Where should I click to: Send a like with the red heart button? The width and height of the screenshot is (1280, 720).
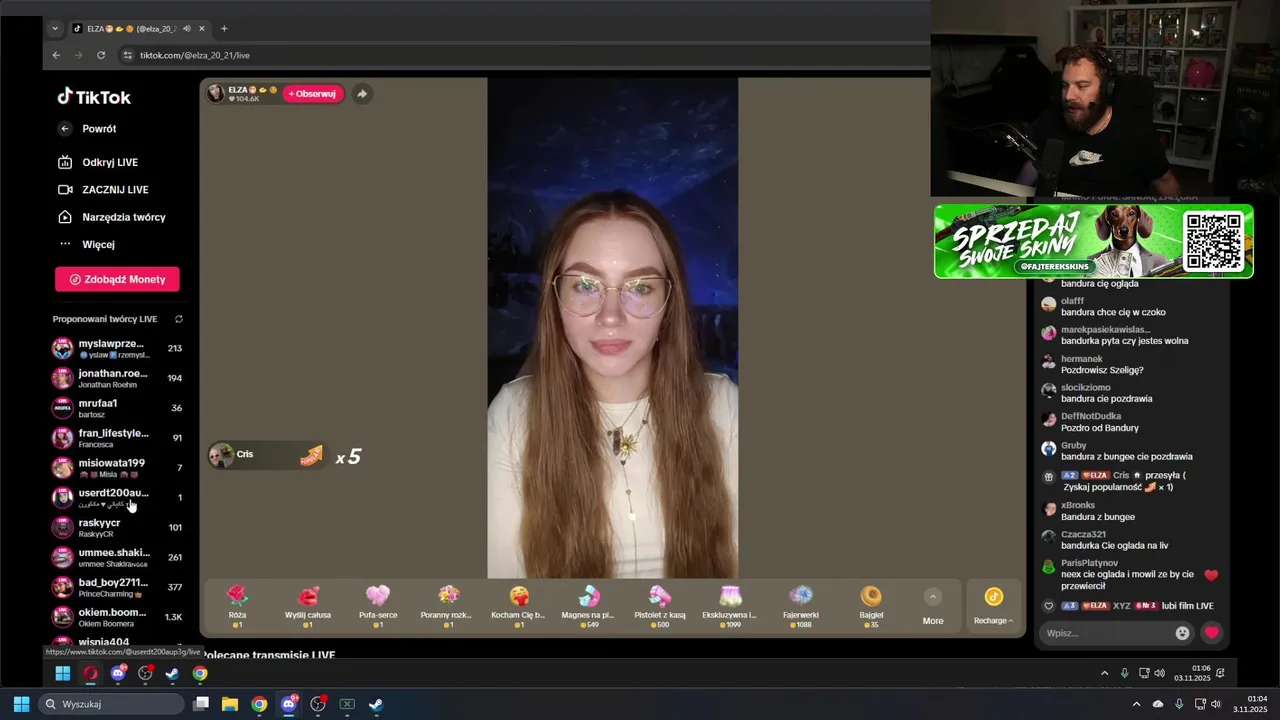(x=1212, y=633)
